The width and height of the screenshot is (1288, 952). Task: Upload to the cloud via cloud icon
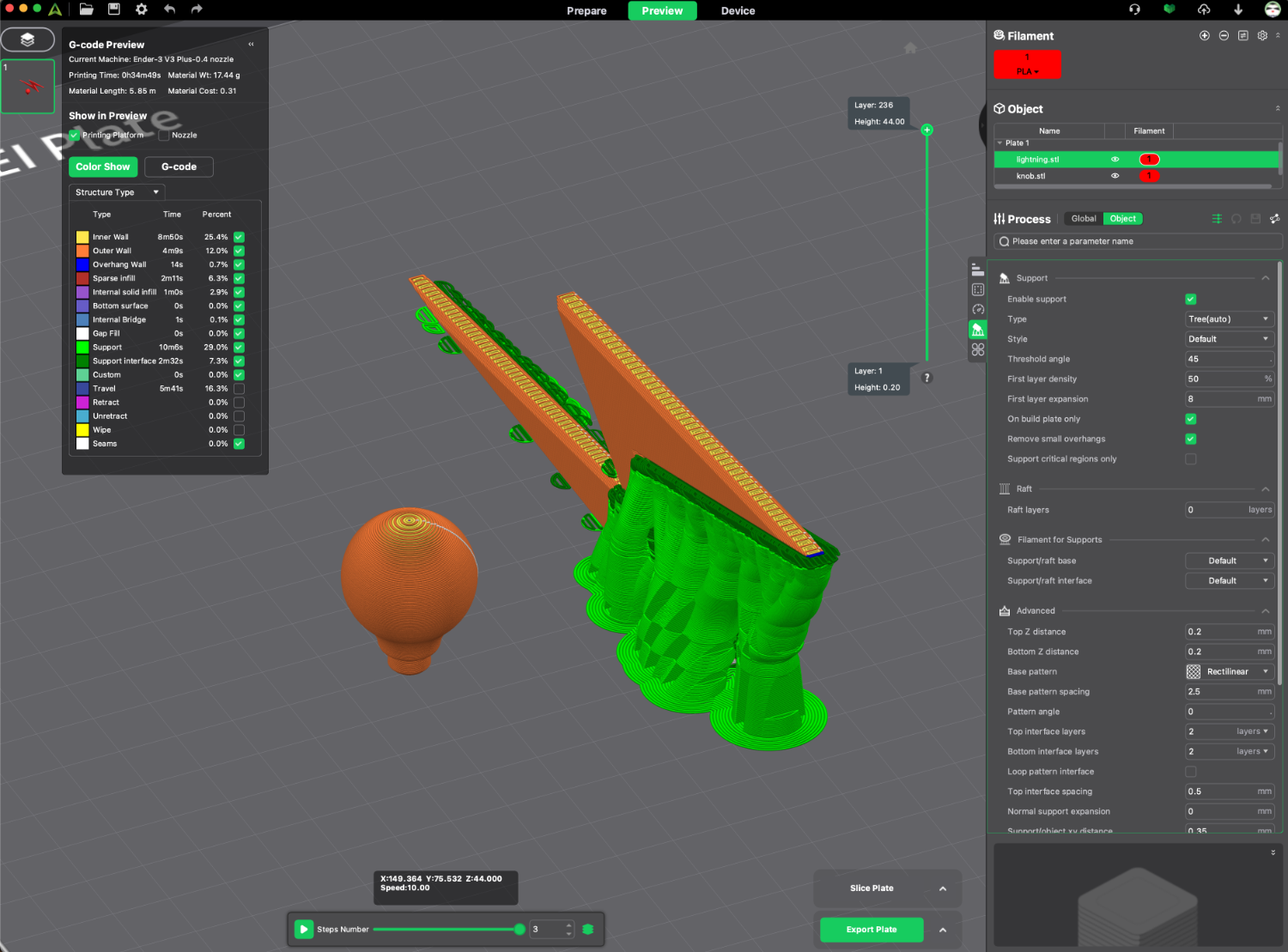click(x=1204, y=9)
